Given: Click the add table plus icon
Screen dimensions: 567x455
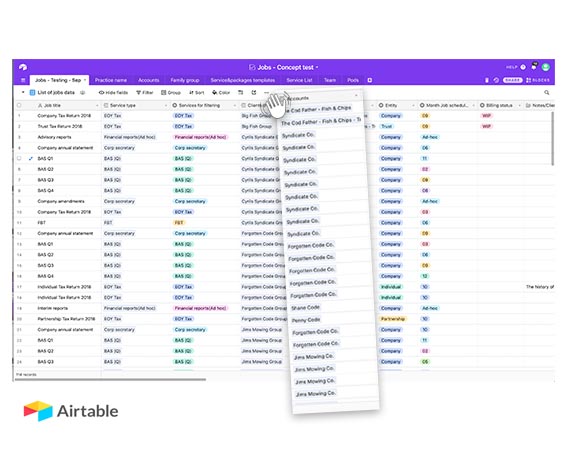Looking at the screenshot, I should point(370,80).
